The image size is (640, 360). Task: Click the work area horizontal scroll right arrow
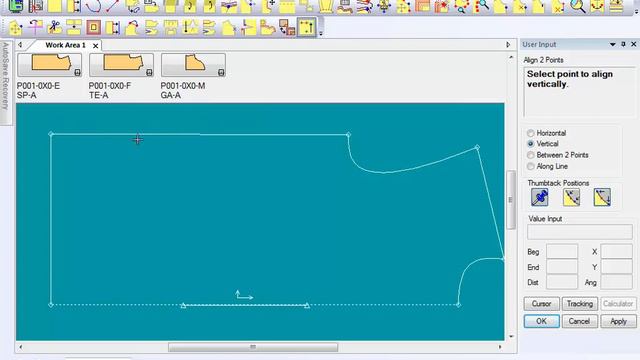coord(500,347)
